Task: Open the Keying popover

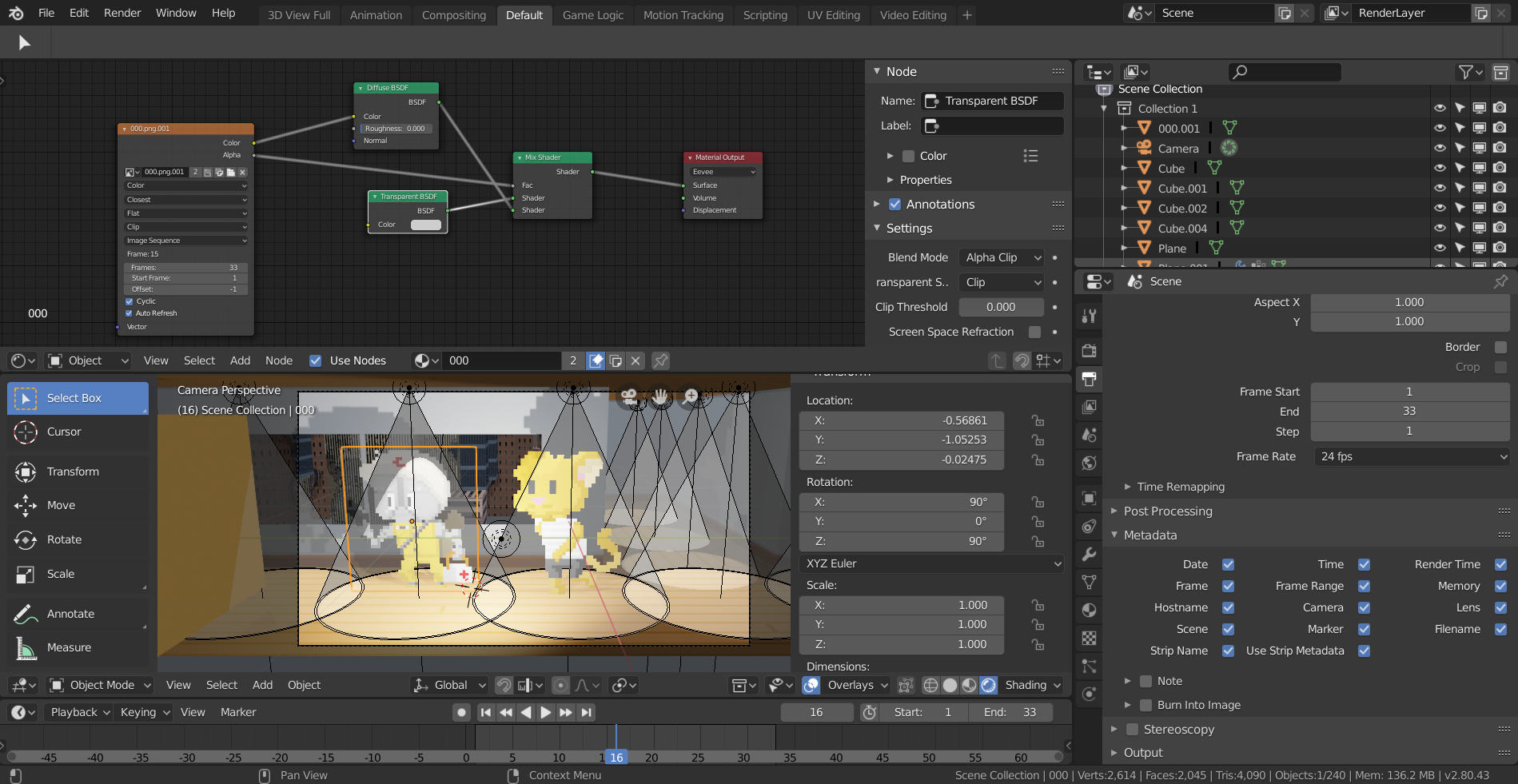Action: coord(145,712)
